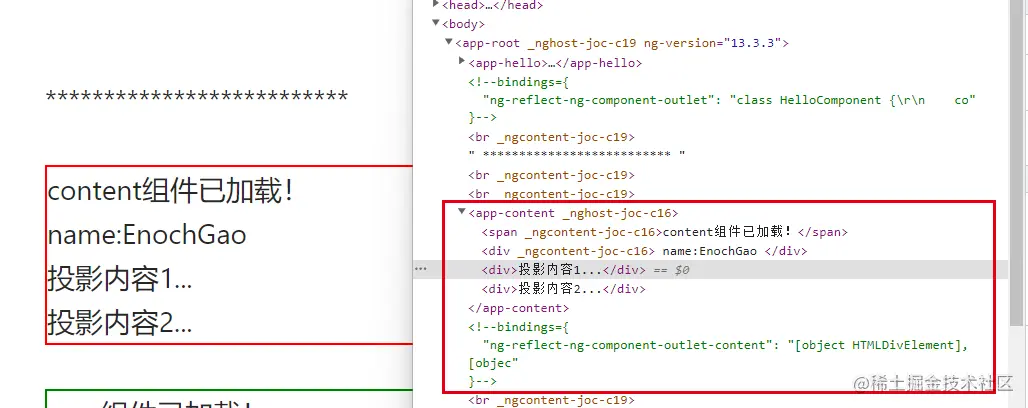1028x408 pixels.
Task: Click the body tag text
Action: coord(464,24)
